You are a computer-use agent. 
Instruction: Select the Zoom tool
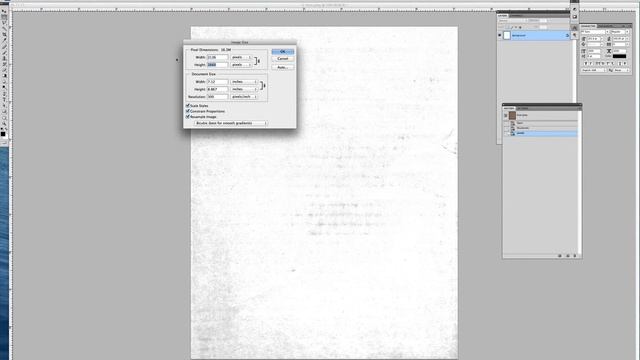click(x=4, y=123)
